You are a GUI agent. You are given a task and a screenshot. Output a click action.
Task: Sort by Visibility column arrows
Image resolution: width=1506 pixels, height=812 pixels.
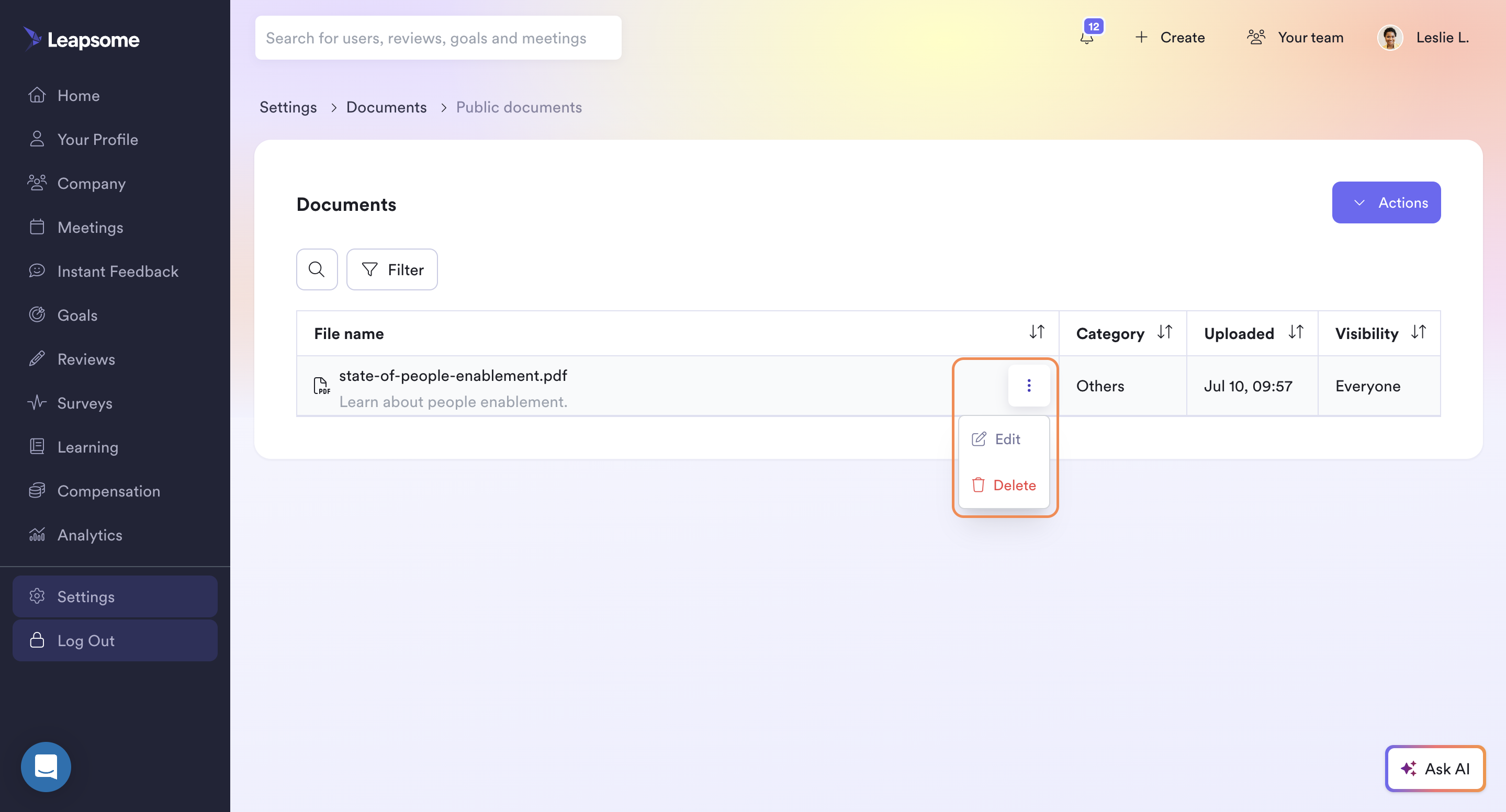coord(1418,332)
